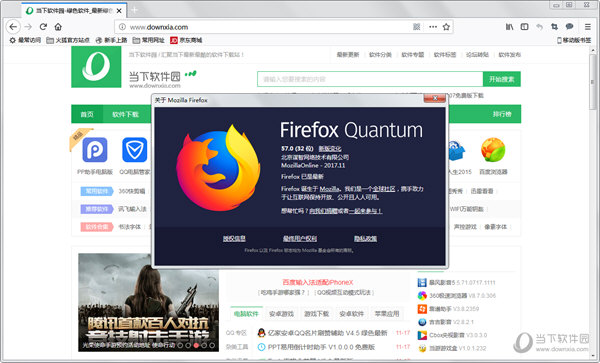Close the downxia browser tab
The image size is (600, 363).
119,11
